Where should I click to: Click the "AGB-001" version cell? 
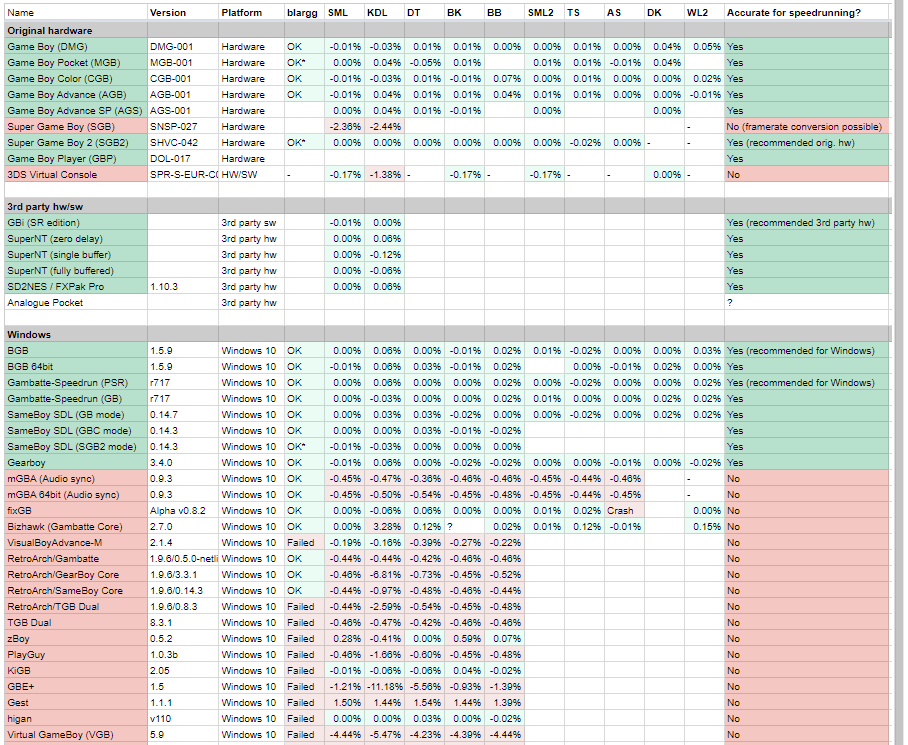coord(182,94)
